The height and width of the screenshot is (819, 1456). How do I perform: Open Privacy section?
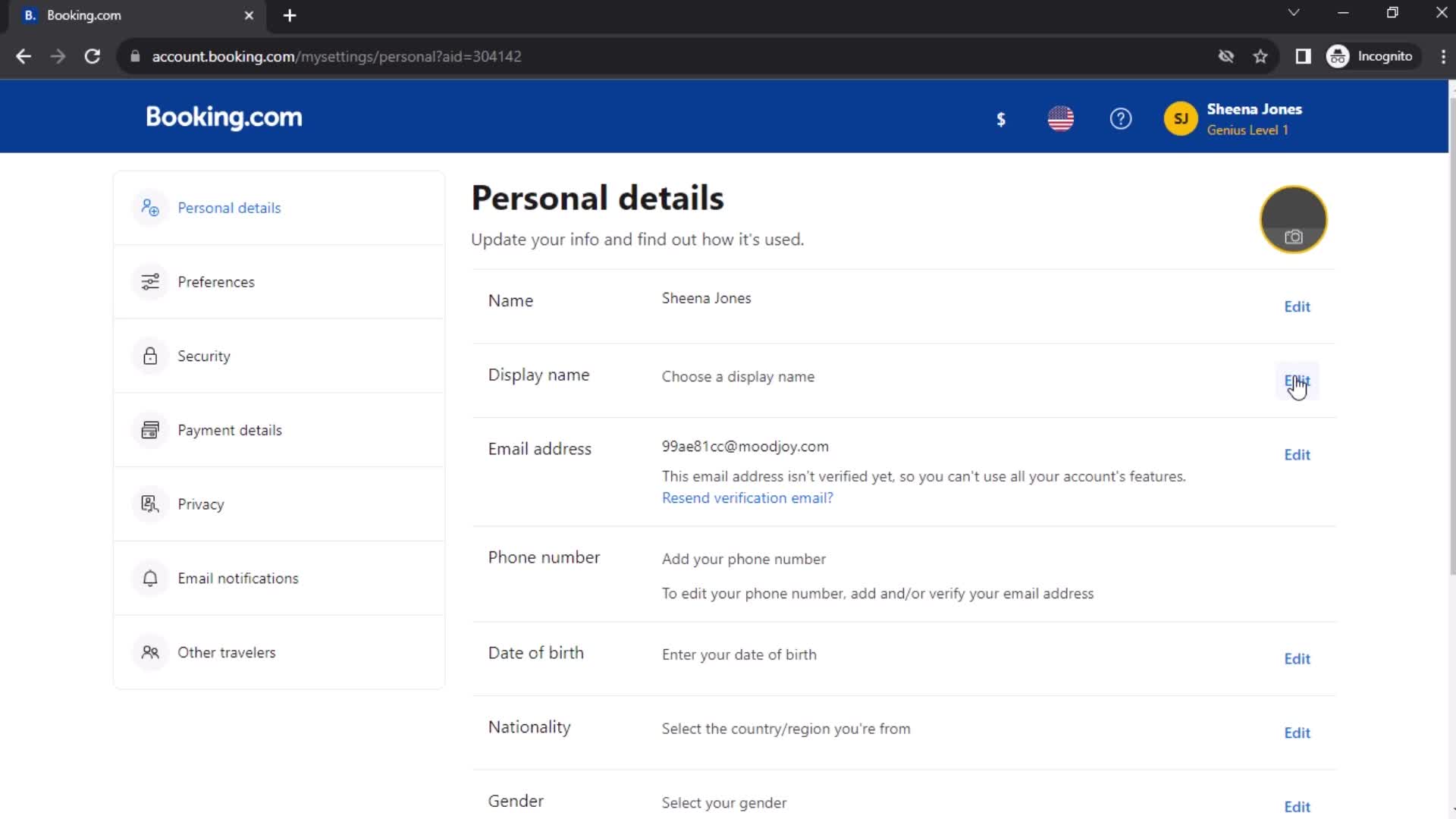[279, 504]
